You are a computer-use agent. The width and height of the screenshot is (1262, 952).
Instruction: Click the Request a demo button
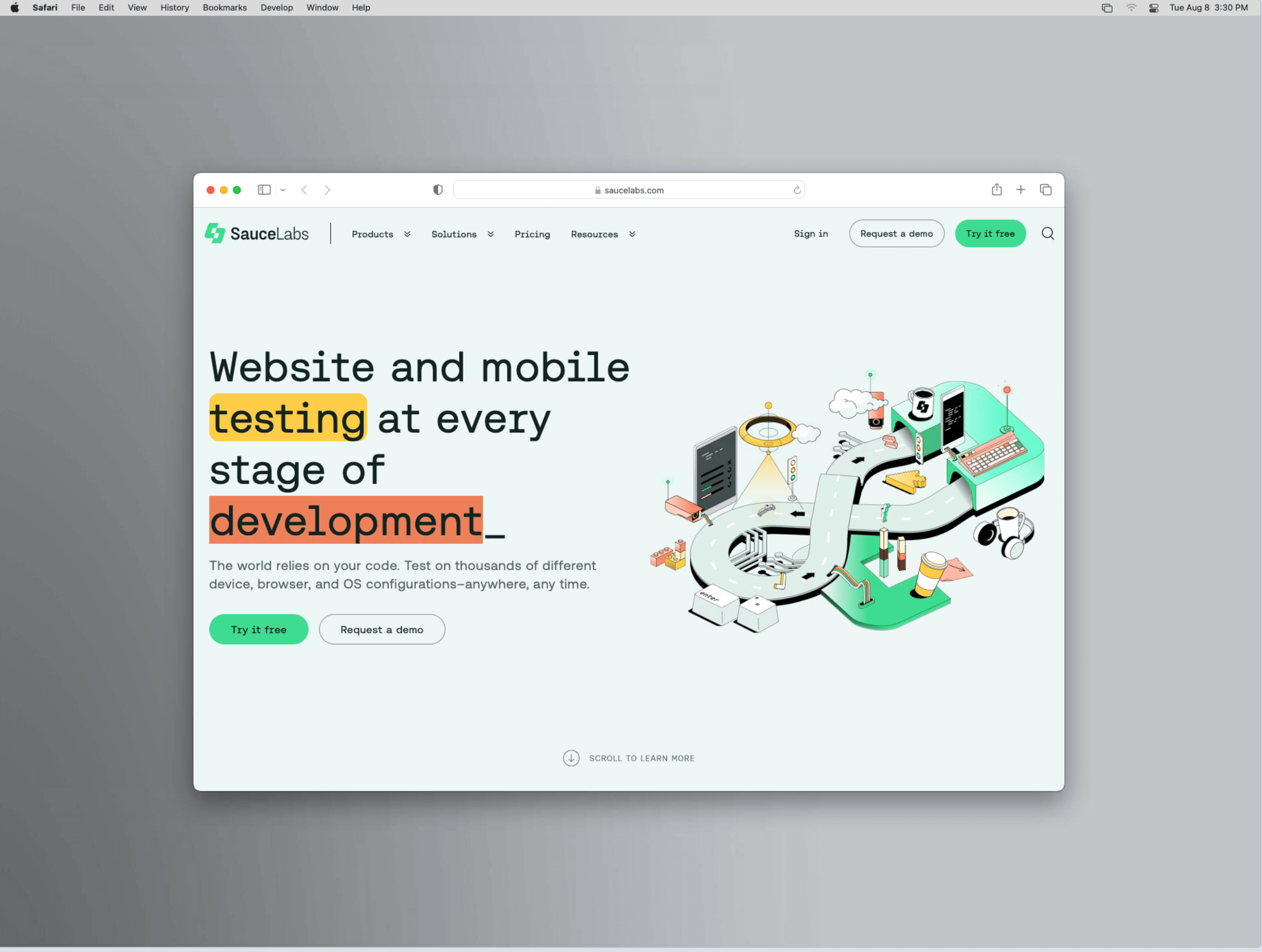pos(895,233)
